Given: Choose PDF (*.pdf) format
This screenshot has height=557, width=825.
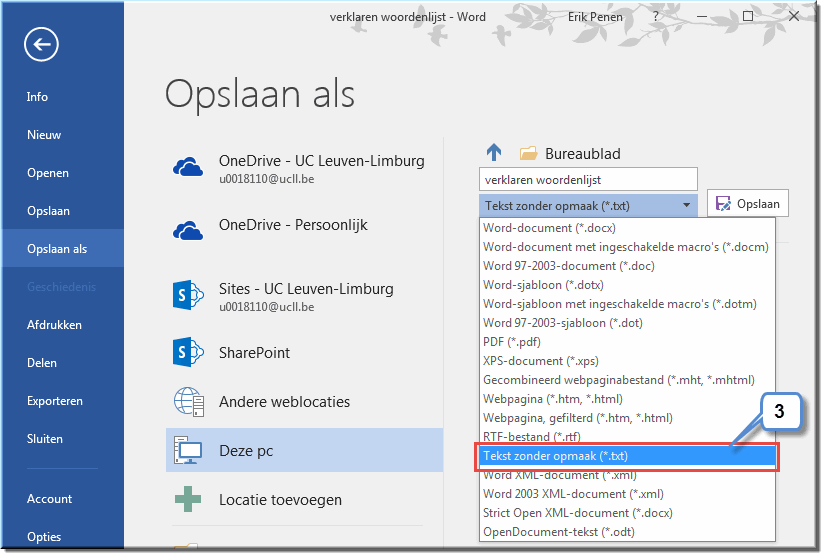Looking at the screenshot, I should (x=627, y=342).
